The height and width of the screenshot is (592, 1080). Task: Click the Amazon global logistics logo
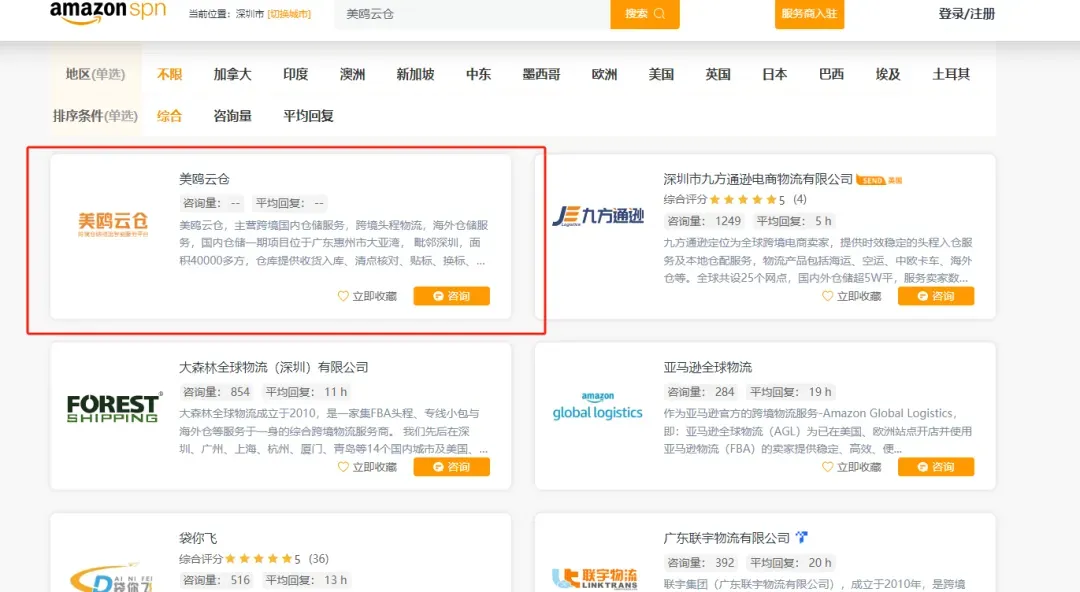597,406
